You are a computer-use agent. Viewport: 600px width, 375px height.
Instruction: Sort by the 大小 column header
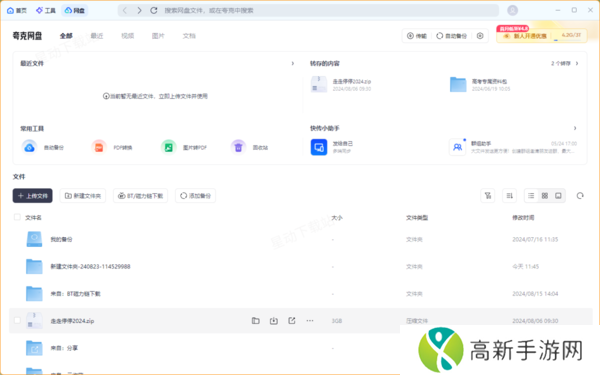click(337, 217)
